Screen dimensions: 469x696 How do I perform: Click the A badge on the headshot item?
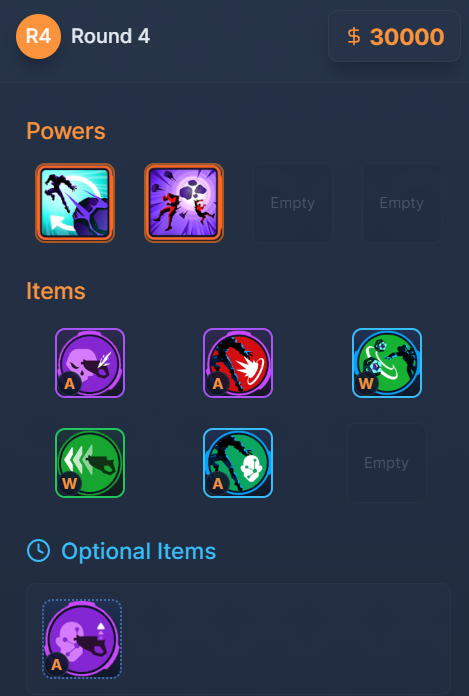(70, 384)
